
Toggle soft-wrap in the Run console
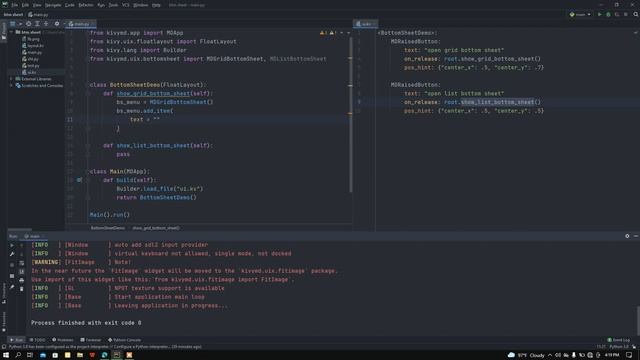pos(22,263)
